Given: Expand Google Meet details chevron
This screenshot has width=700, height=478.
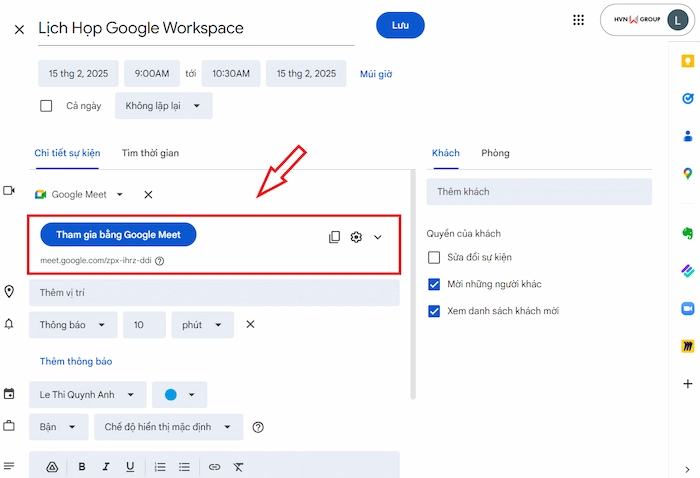Looking at the screenshot, I should pos(378,237).
